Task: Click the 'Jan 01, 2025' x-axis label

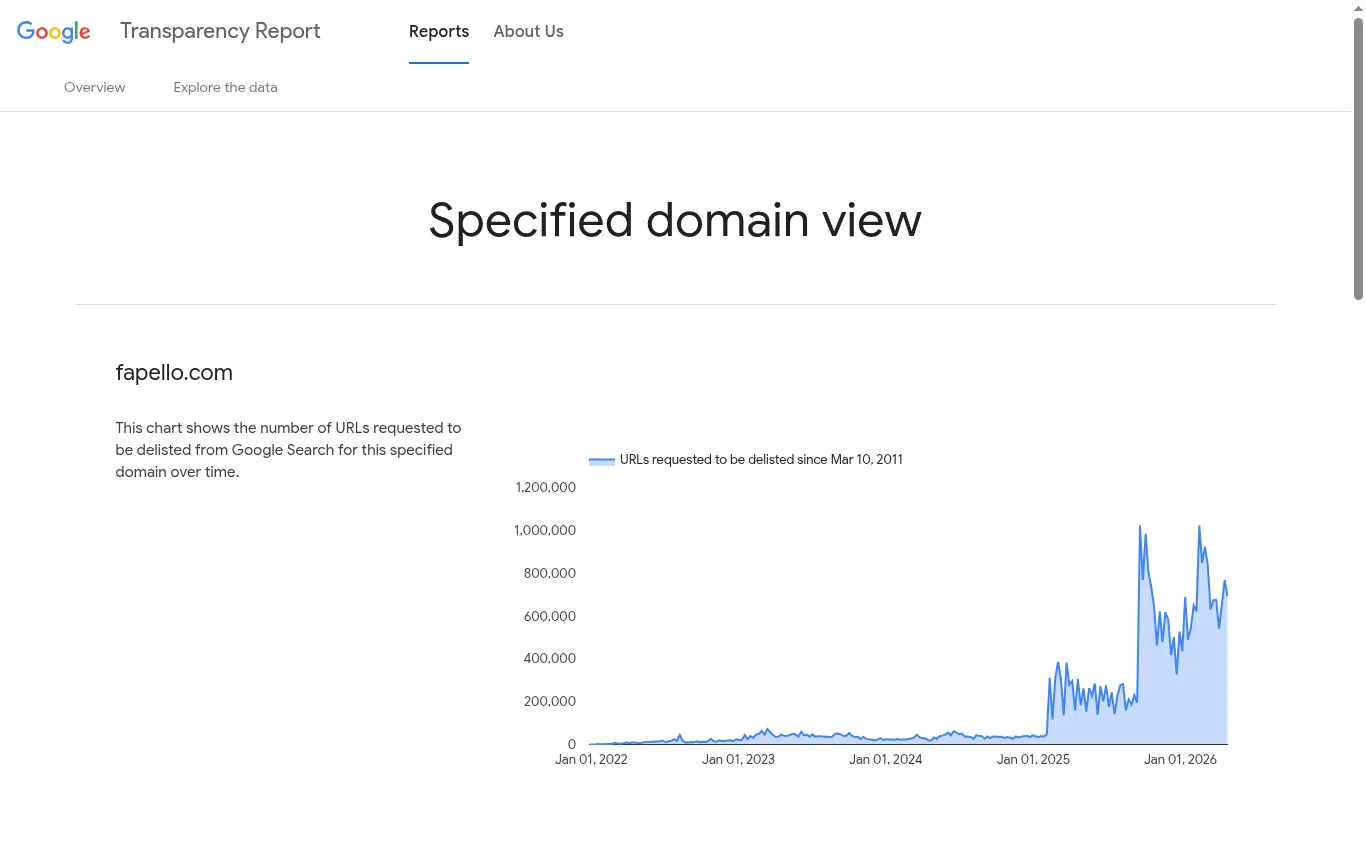Action: (1033, 760)
